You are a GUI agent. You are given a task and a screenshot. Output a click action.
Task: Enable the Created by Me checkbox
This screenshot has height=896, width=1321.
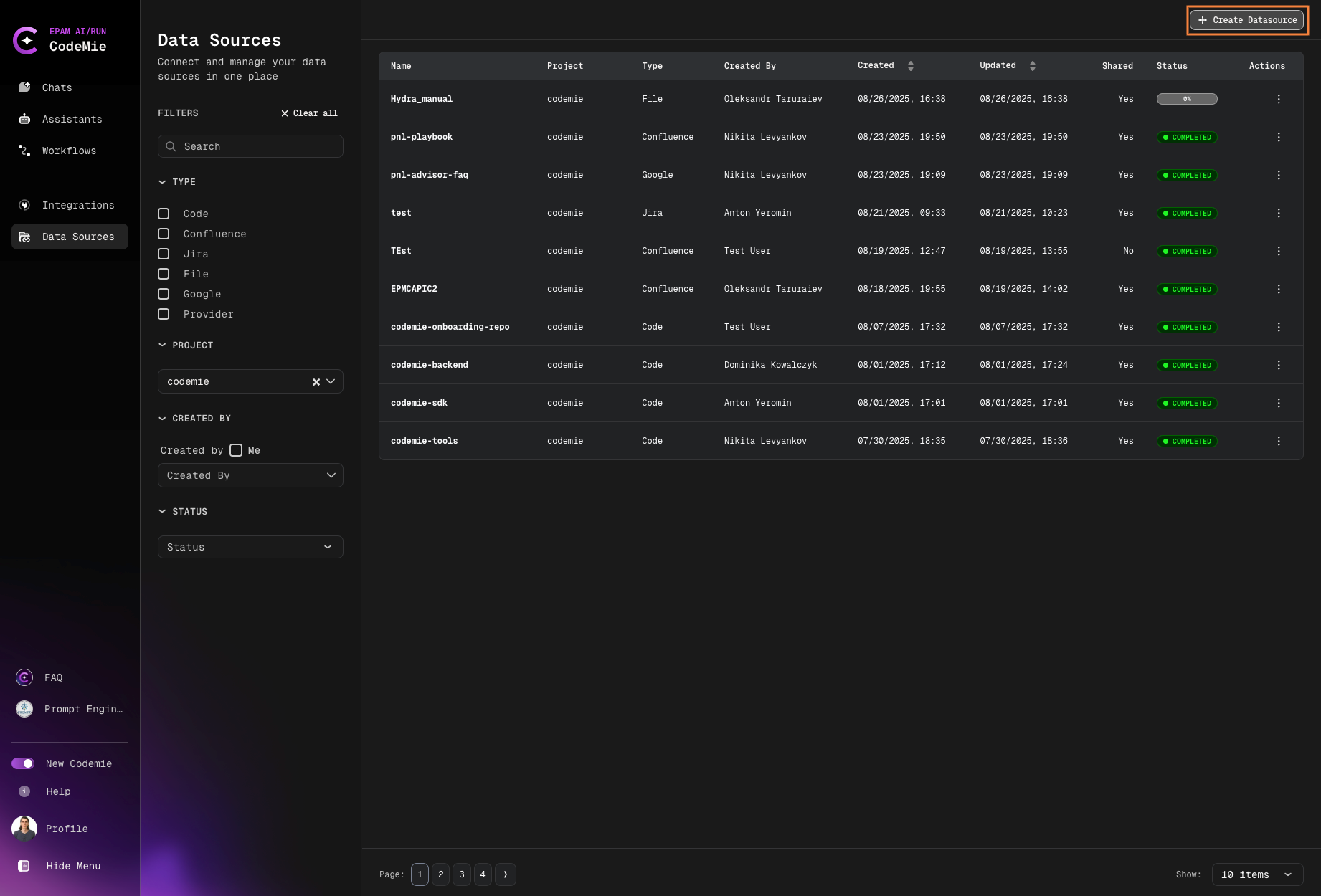point(236,450)
